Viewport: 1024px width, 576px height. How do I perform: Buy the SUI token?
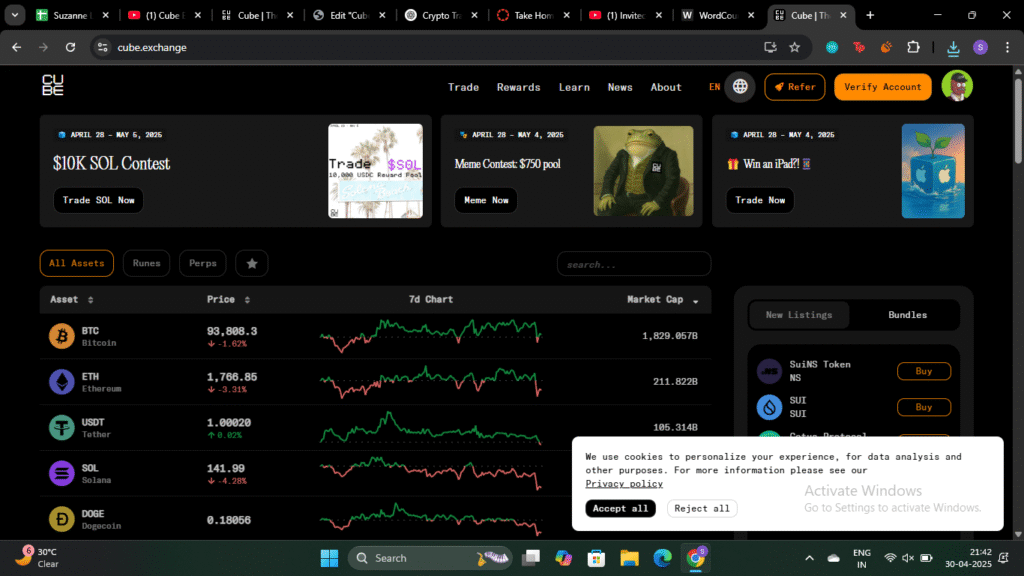[923, 407]
